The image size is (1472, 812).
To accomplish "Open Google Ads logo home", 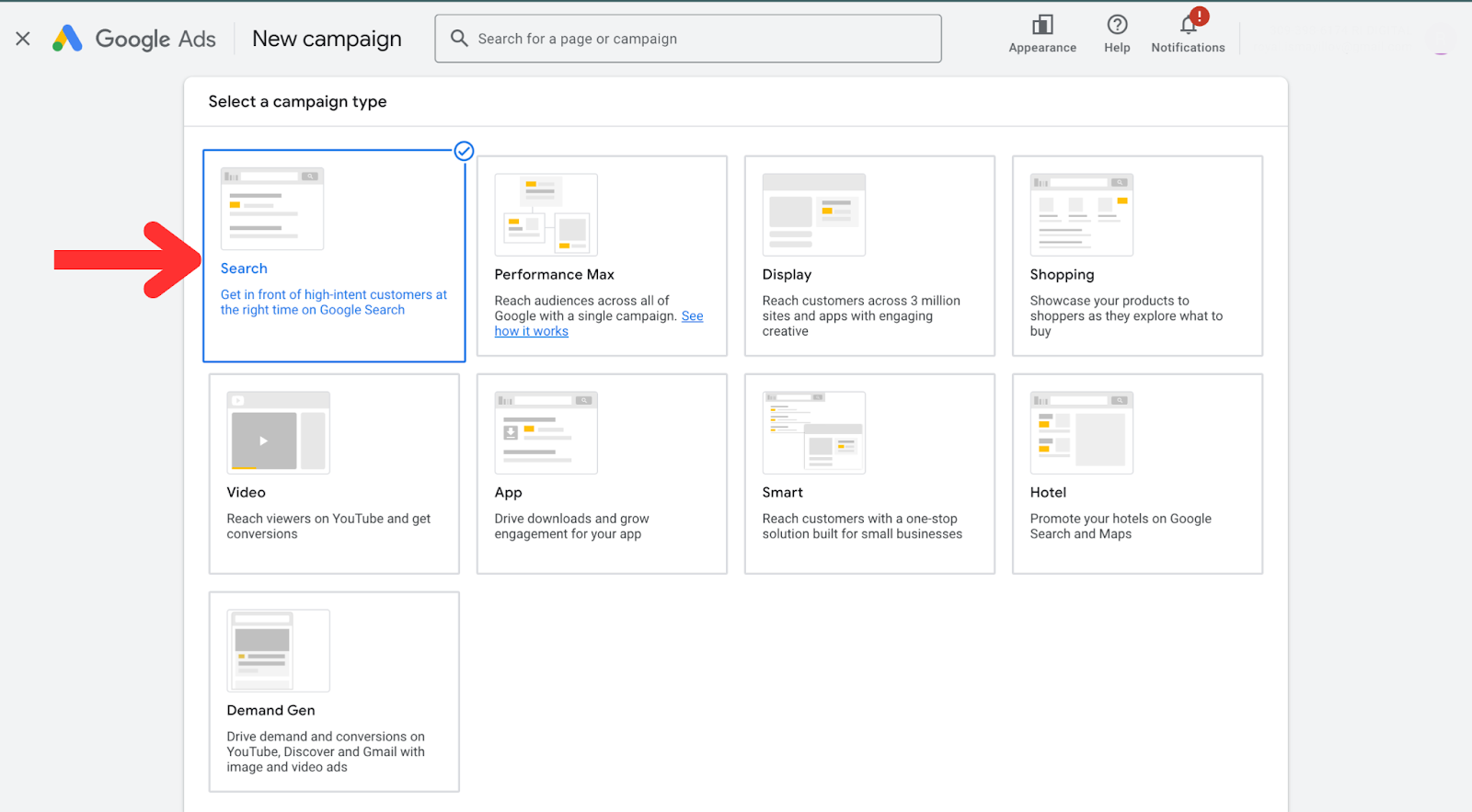I will [x=134, y=39].
